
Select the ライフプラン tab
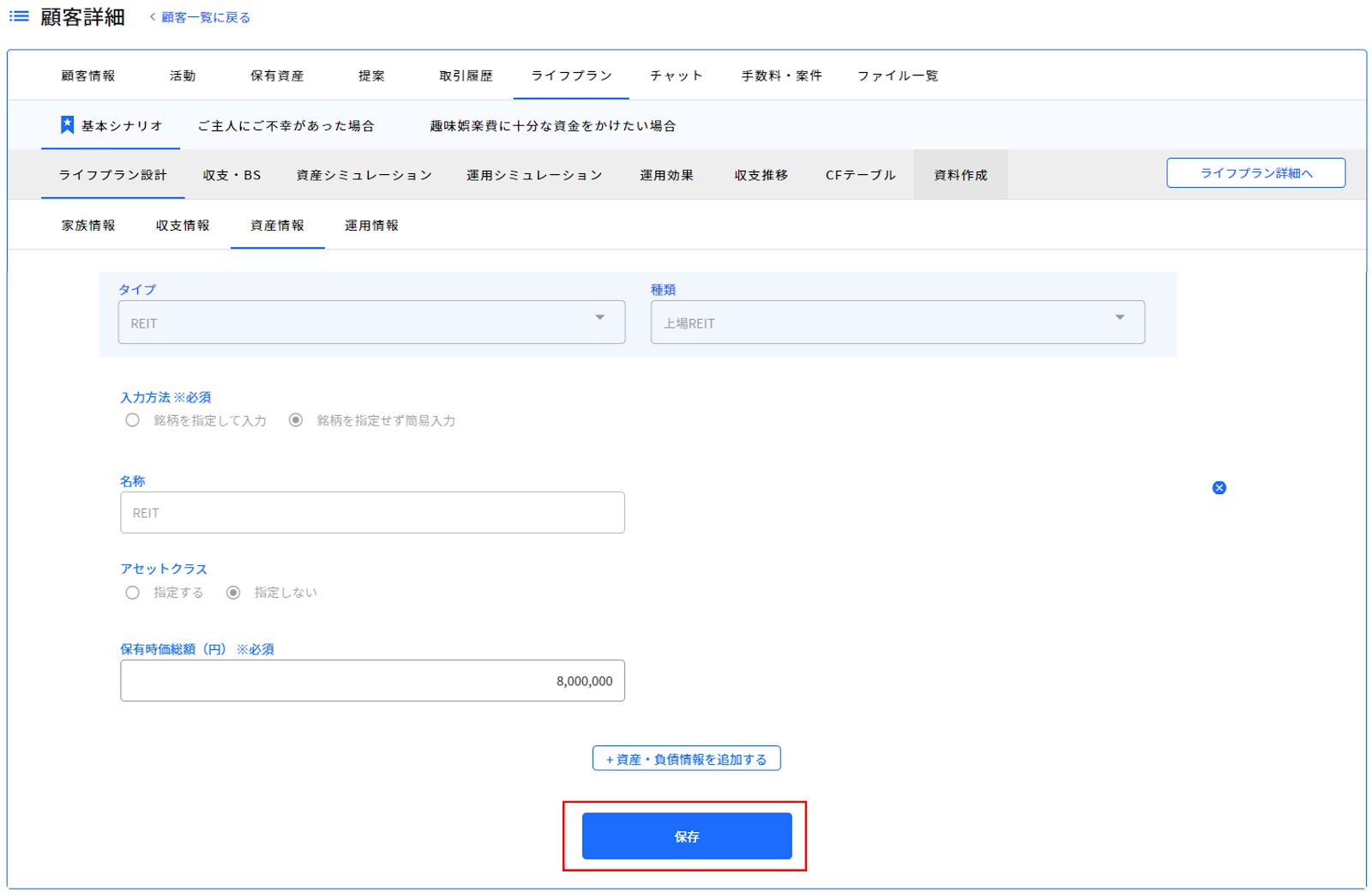pos(571,75)
